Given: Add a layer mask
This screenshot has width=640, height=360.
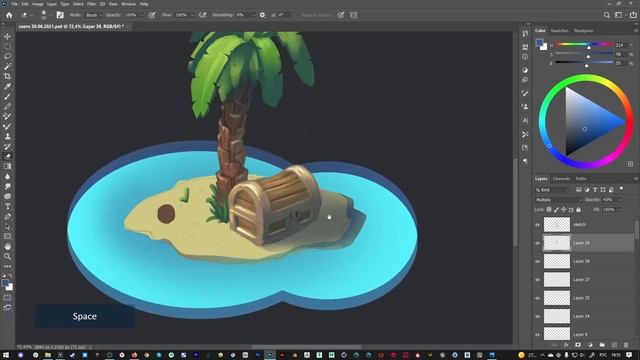Looking at the screenshot, I should point(578,345).
